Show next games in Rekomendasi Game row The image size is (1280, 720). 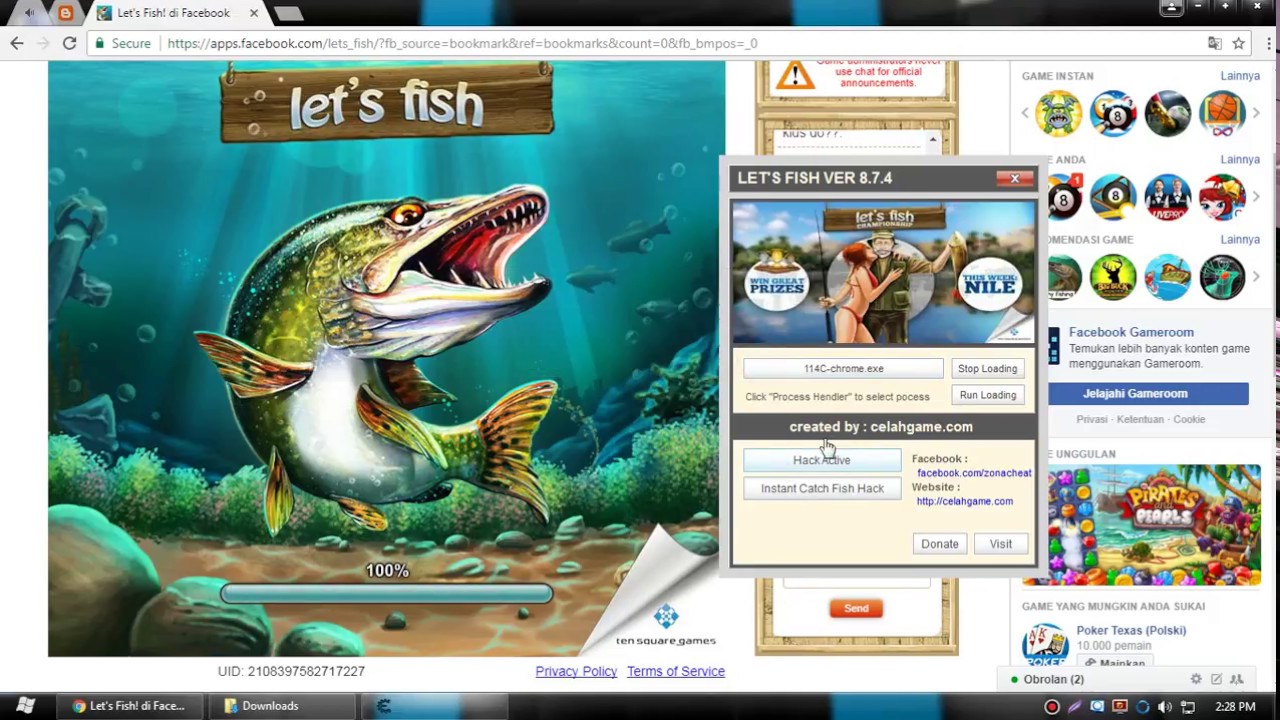(x=1256, y=277)
